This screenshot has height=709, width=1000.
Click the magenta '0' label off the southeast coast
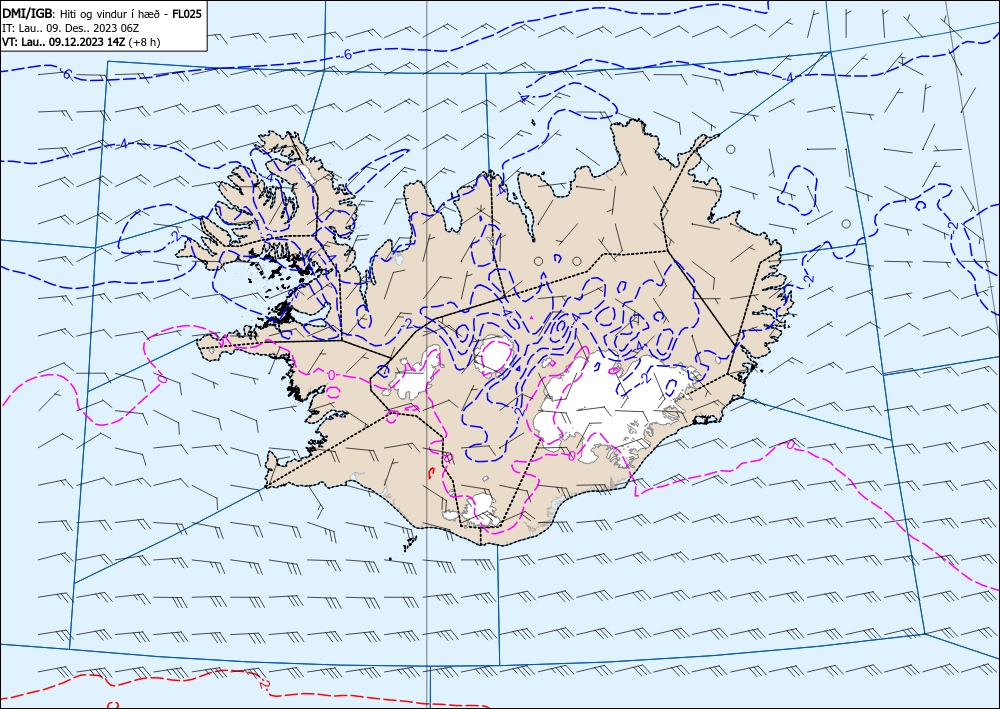[791, 443]
